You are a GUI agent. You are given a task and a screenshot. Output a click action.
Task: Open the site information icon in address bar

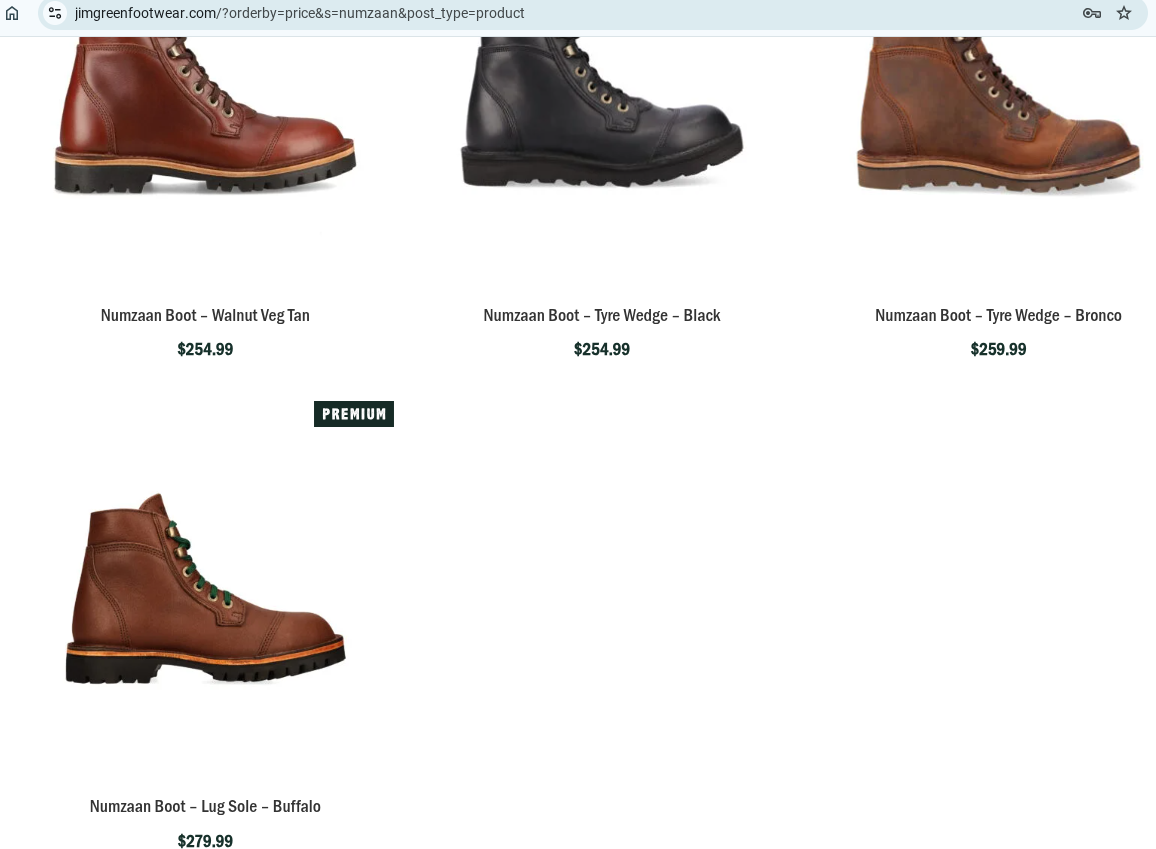[x=55, y=13]
